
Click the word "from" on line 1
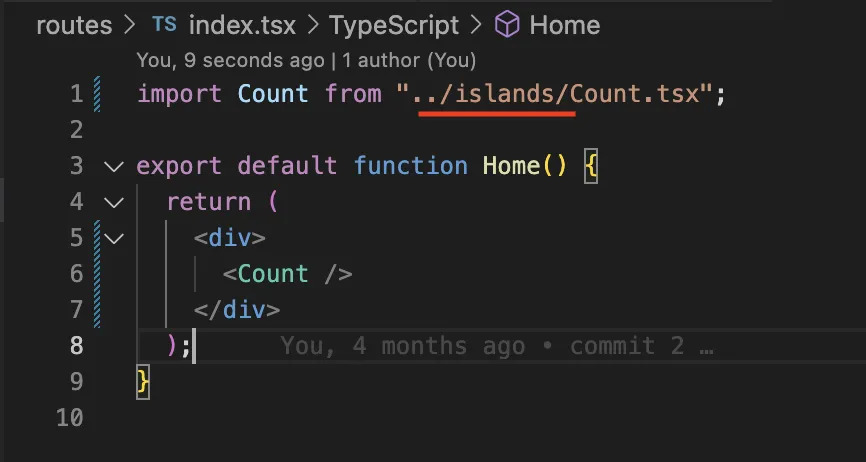pyautogui.click(x=353, y=94)
